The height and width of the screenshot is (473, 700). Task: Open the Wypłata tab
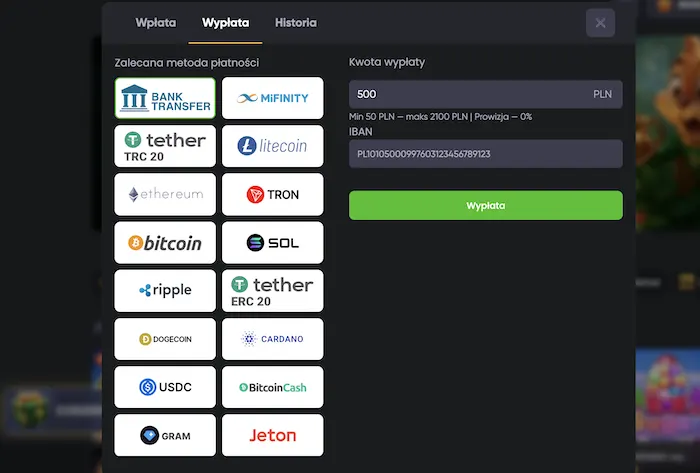(x=225, y=23)
